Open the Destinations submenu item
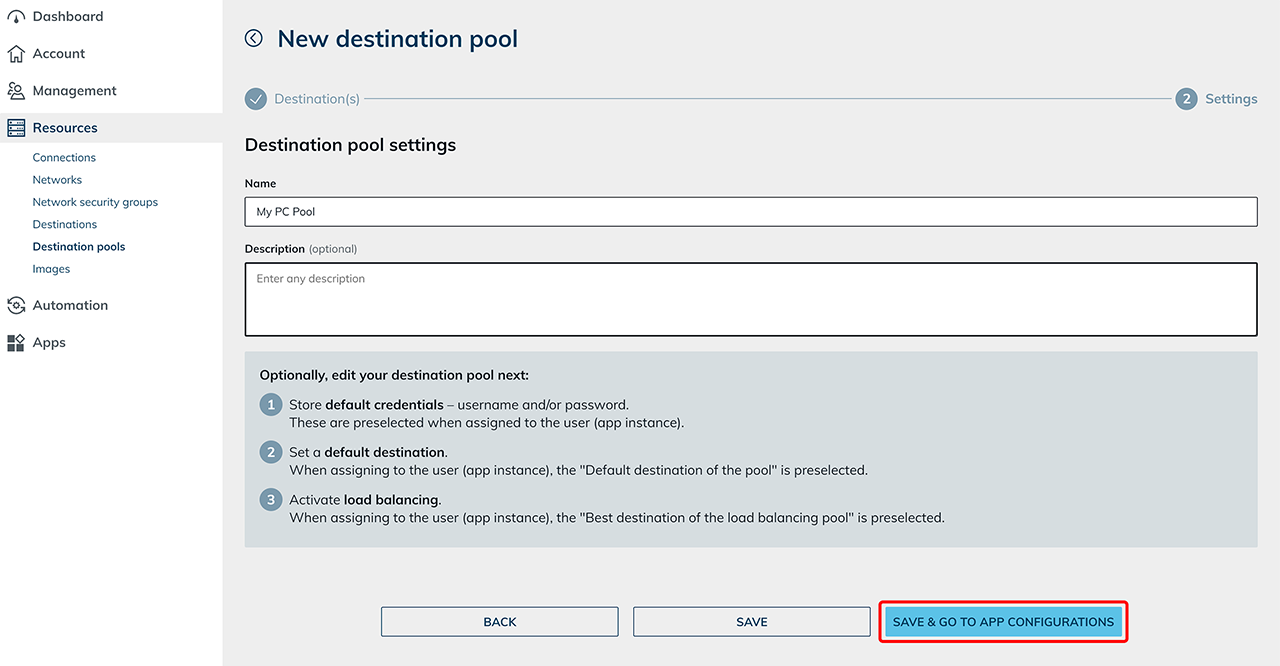The image size is (1280, 666). (x=65, y=225)
